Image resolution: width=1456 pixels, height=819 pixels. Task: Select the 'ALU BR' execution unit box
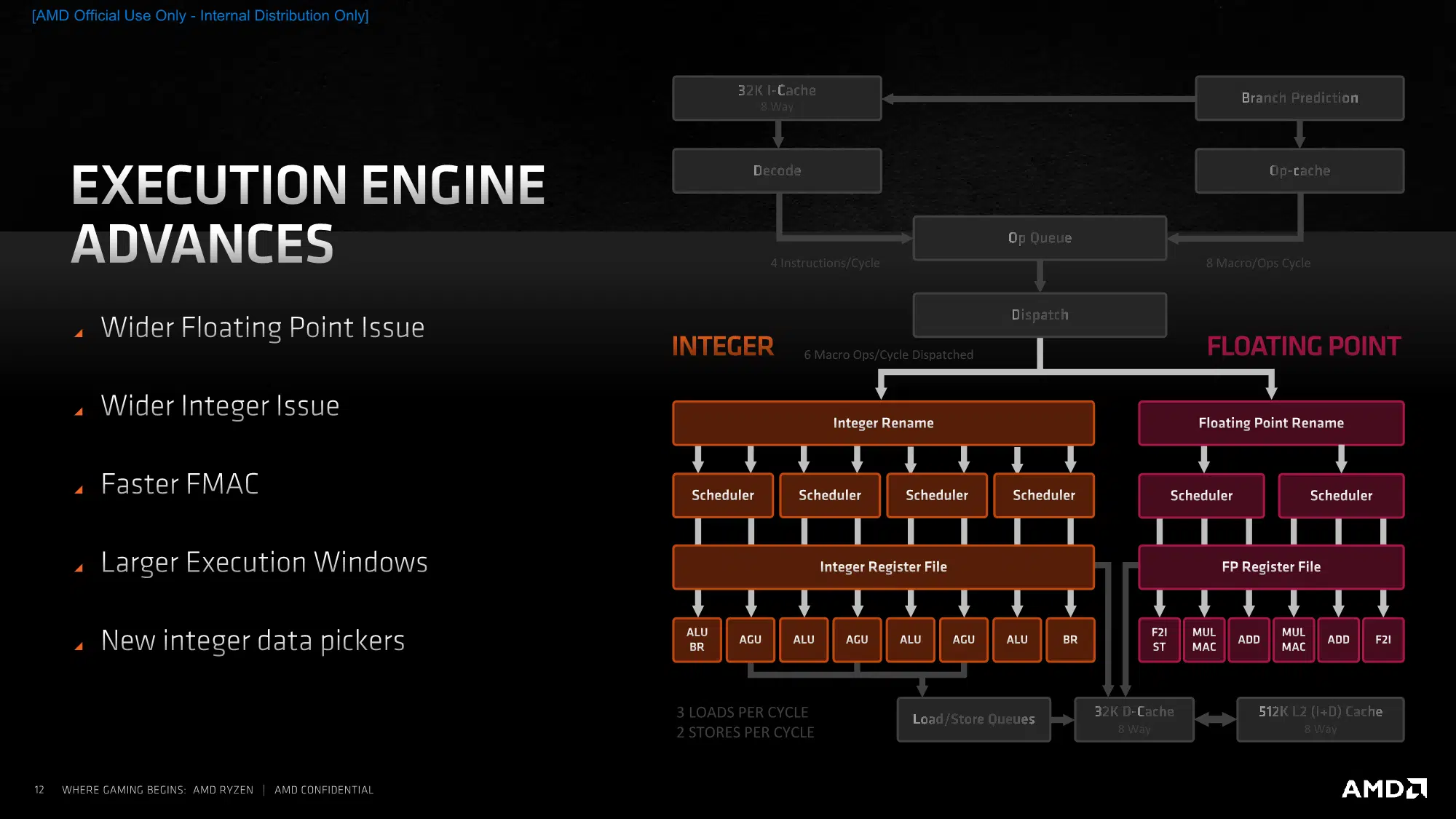click(697, 640)
